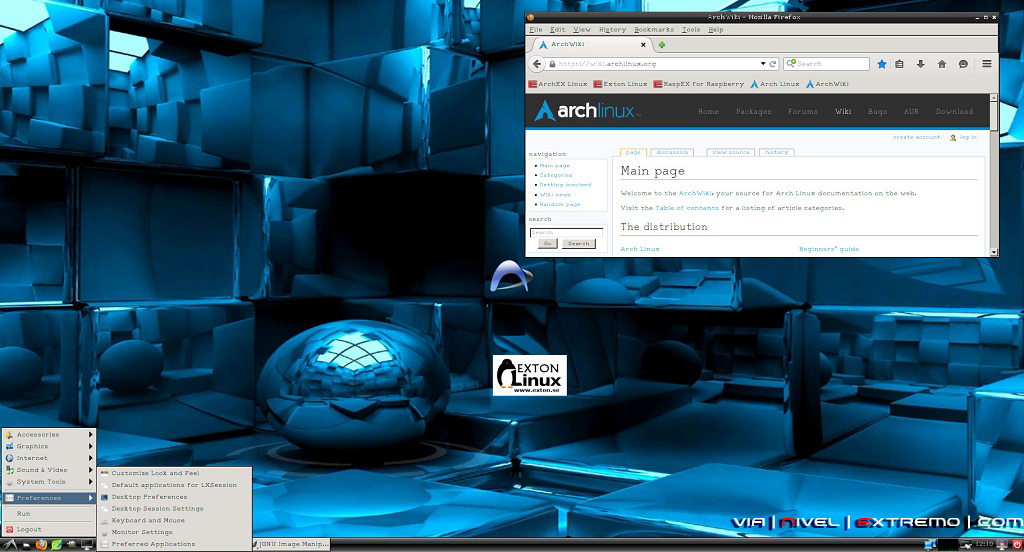Screen dimensions: 1024x552
Task: Open the file manager panel icon
Action: 25,545
